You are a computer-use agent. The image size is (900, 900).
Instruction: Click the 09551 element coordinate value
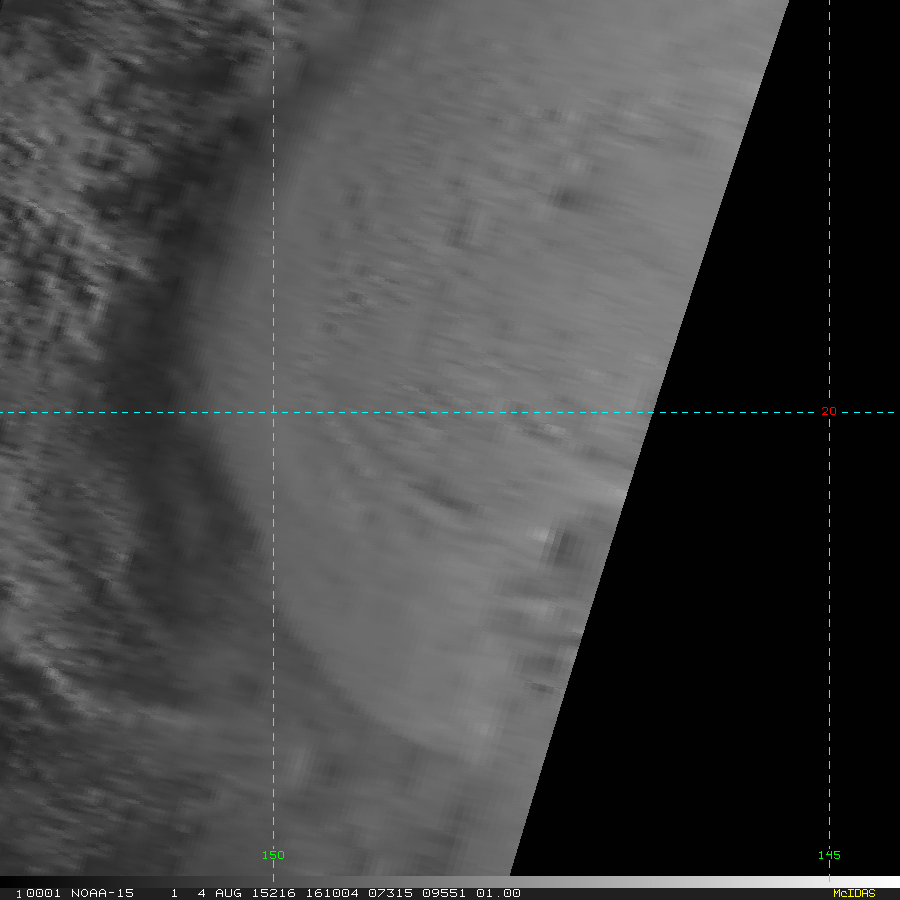[444, 893]
